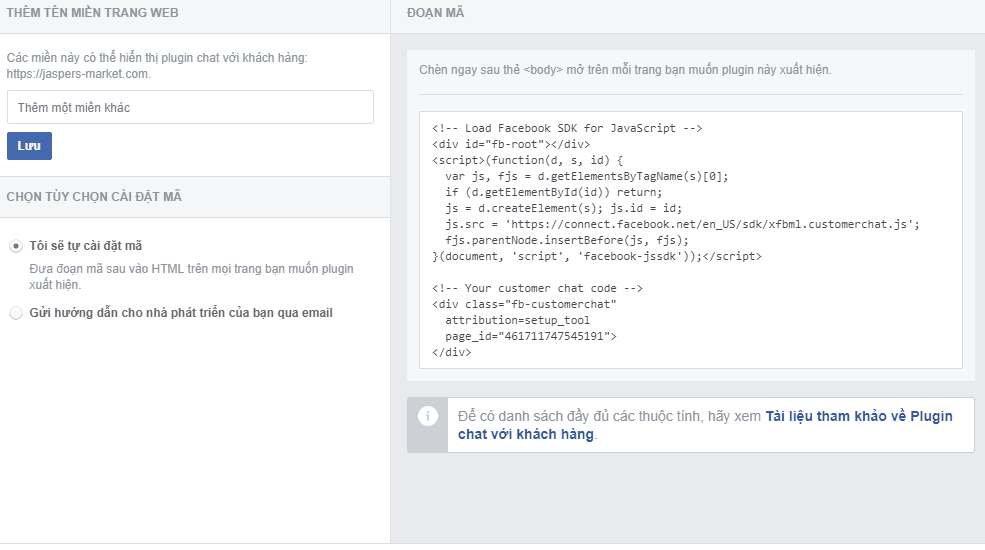The width and height of the screenshot is (985, 550).
Task: Select the 'Gửi hướng dẫn cho nhà phát triển' radio option
Action: (x=16, y=313)
